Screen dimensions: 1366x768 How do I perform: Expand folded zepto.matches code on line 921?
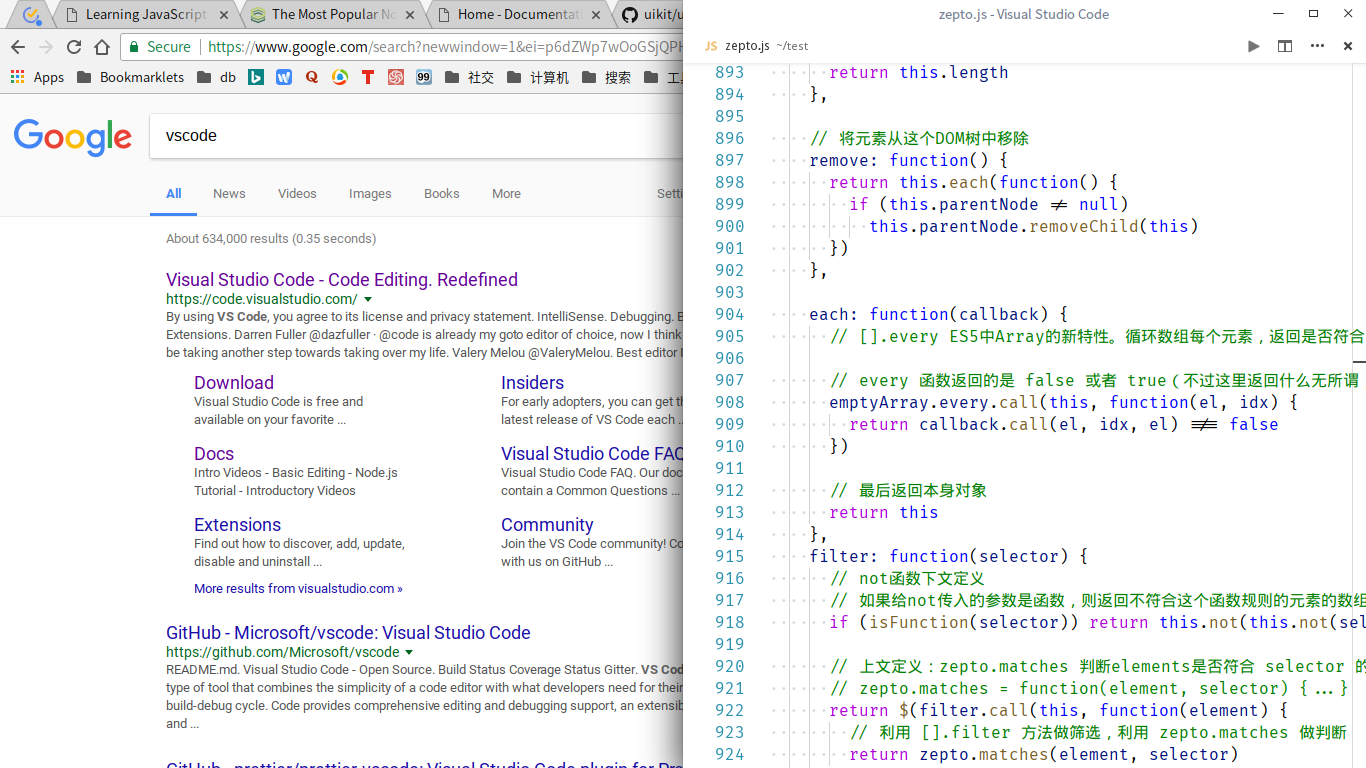pos(1323,688)
